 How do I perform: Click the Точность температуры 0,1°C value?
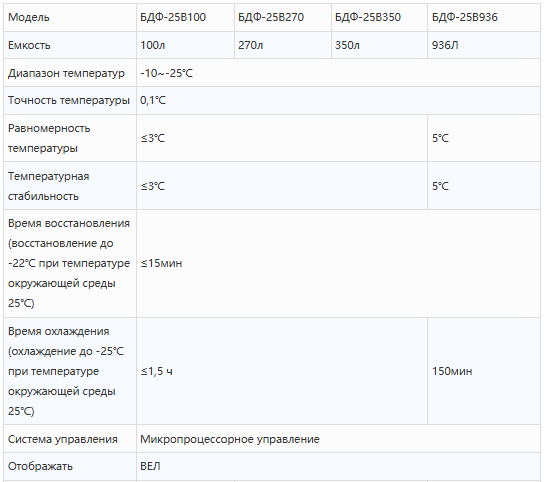(x=153, y=100)
